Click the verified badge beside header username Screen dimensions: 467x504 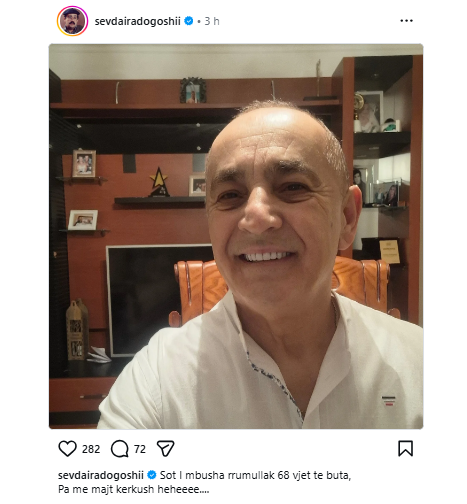(x=189, y=21)
